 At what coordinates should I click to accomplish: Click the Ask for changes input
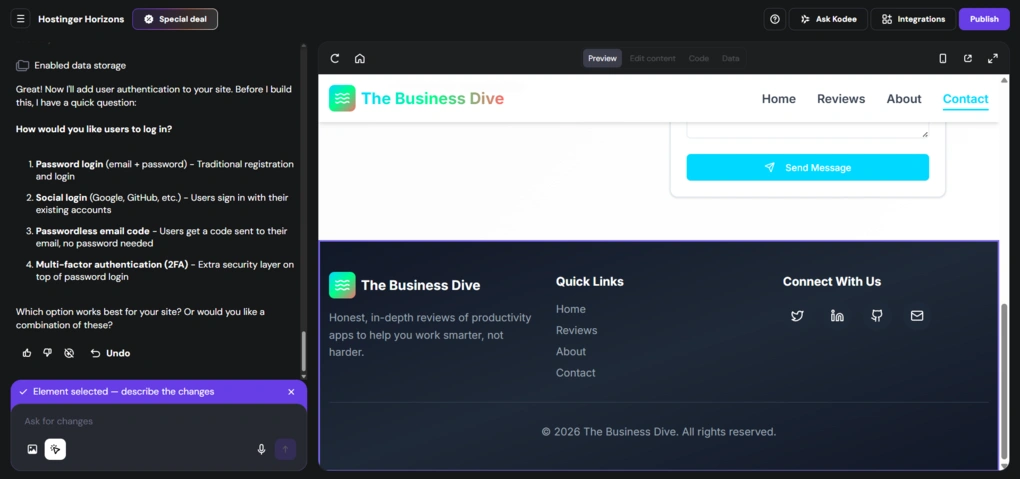[x=159, y=421]
